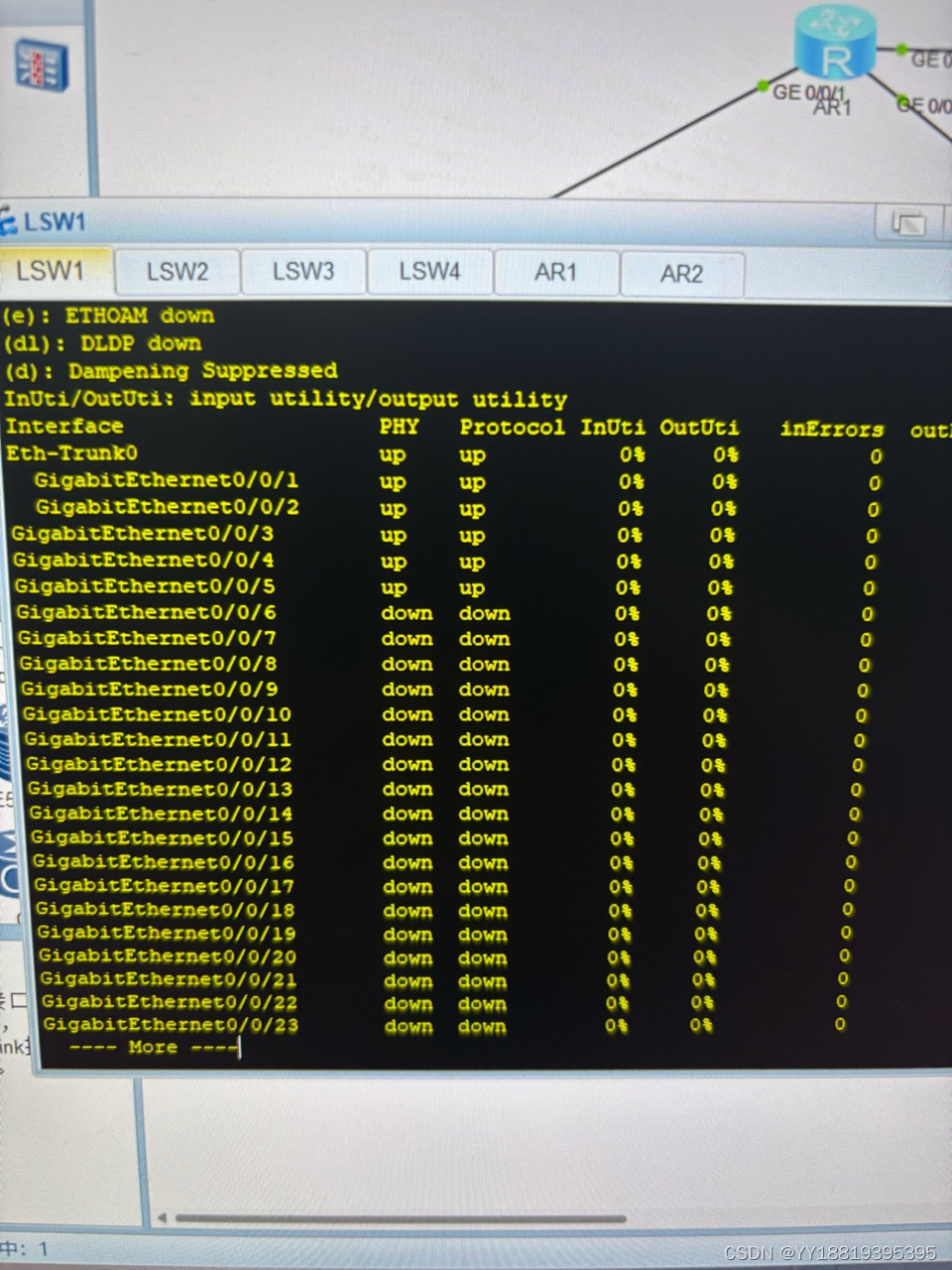Click the '(dl): DLDP down' legend line
Screen dimensions: 952x1270
pos(102,343)
